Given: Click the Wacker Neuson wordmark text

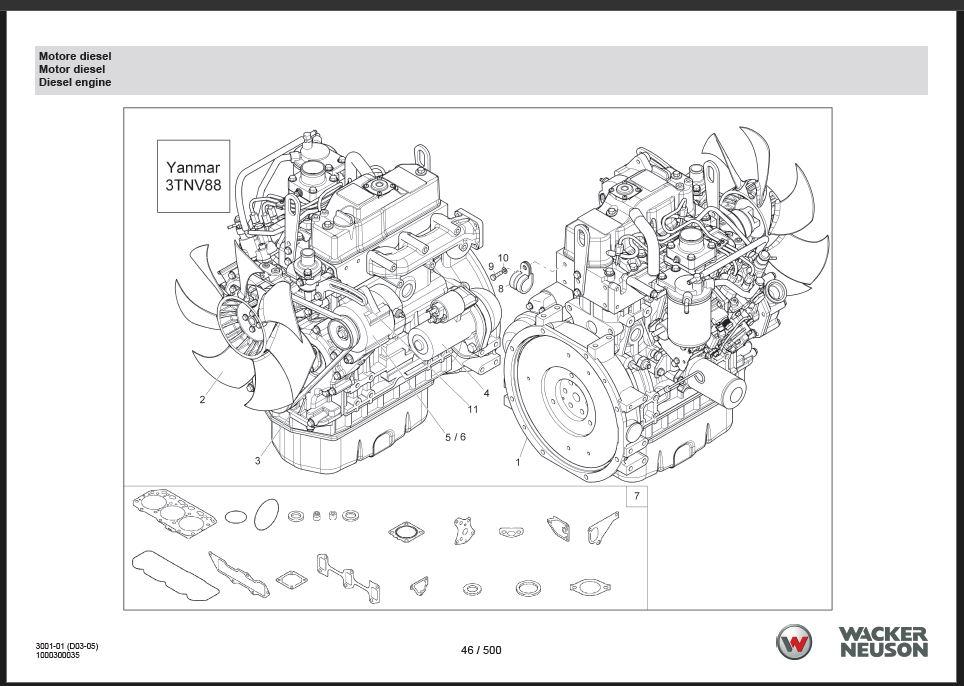Looking at the screenshot, I should click(x=883, y=642).
